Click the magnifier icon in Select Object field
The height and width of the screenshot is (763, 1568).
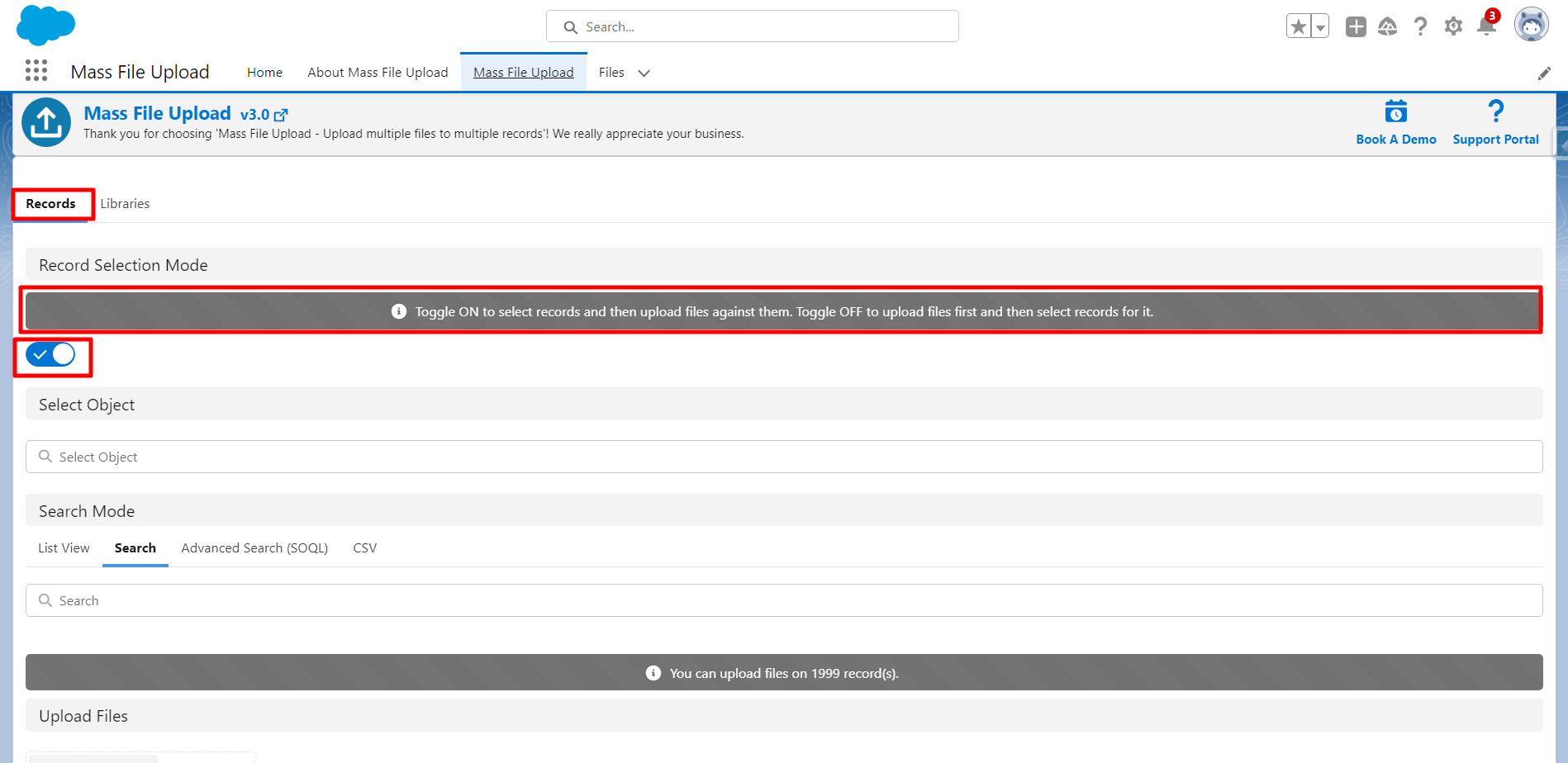coord(45,457)
